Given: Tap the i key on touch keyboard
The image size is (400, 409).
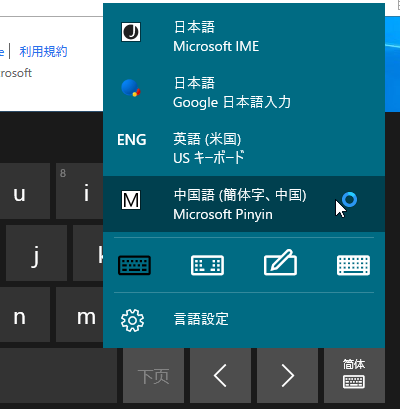Looking at the screenshot, I should pos(80,191).
